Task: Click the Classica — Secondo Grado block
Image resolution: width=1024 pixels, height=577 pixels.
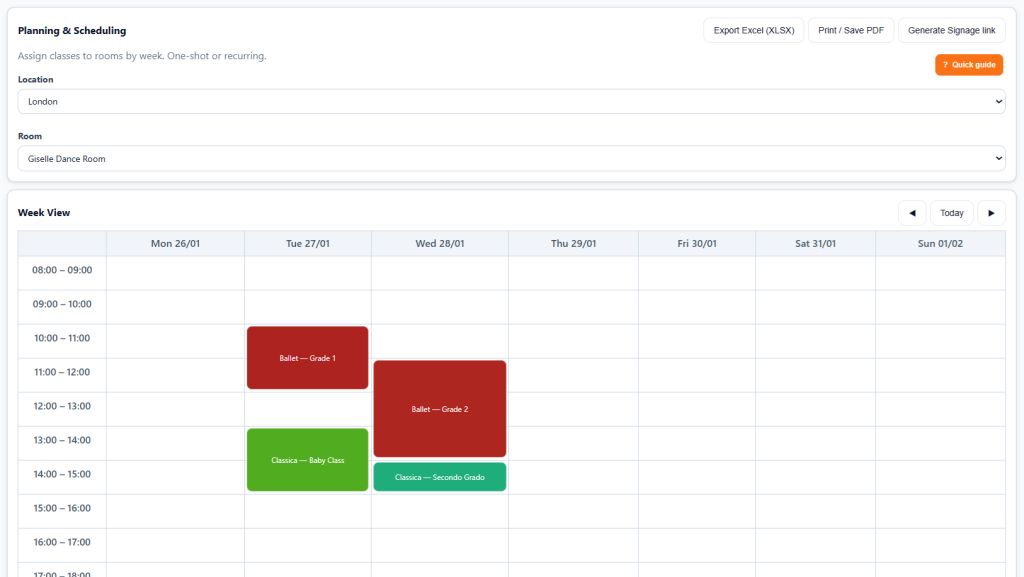Action: (439, 476)
